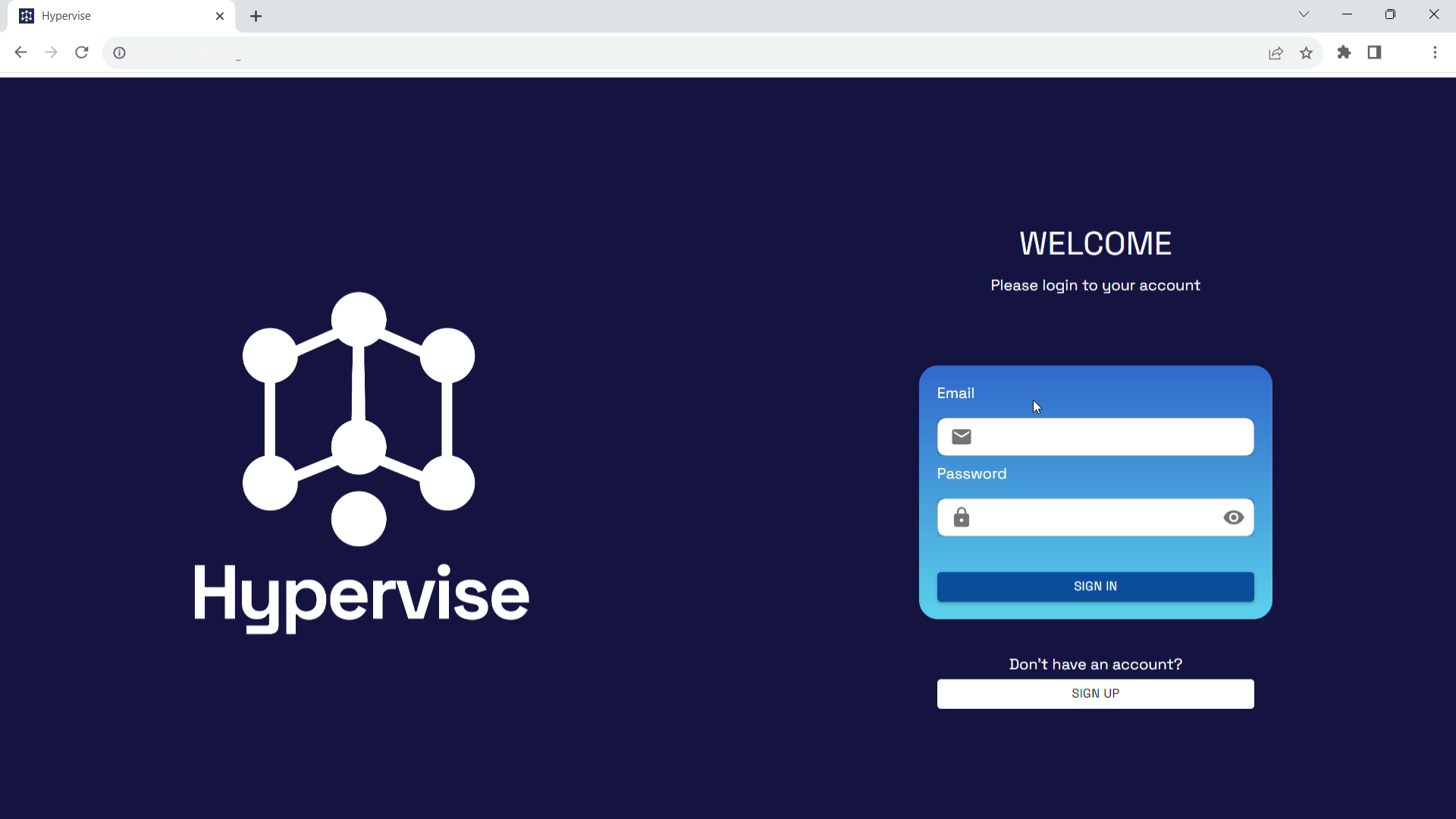Minimize the browser window
The height and width of the screenshot is (819, 1456).
click(x=1347, y=14)
